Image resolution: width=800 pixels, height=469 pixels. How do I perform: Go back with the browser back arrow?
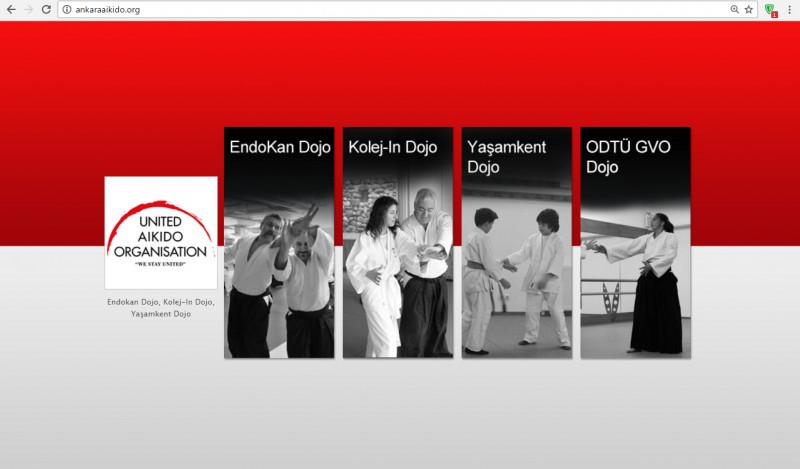pyautogui.click(x=11, y=9)
